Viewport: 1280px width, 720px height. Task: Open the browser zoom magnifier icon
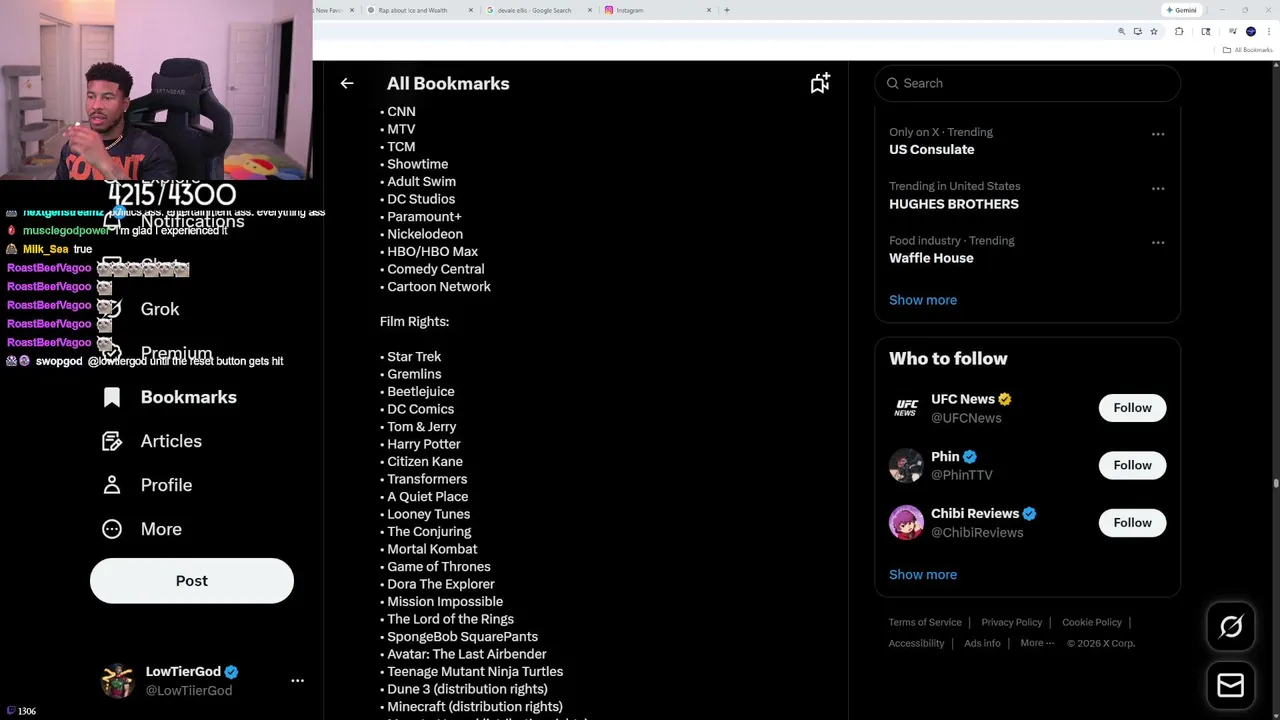1121,32
